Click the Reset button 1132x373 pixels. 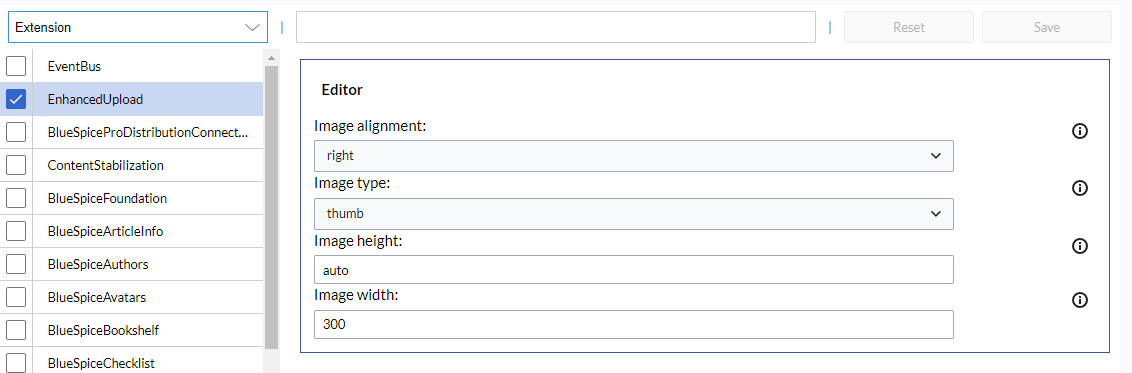point(909,27)
